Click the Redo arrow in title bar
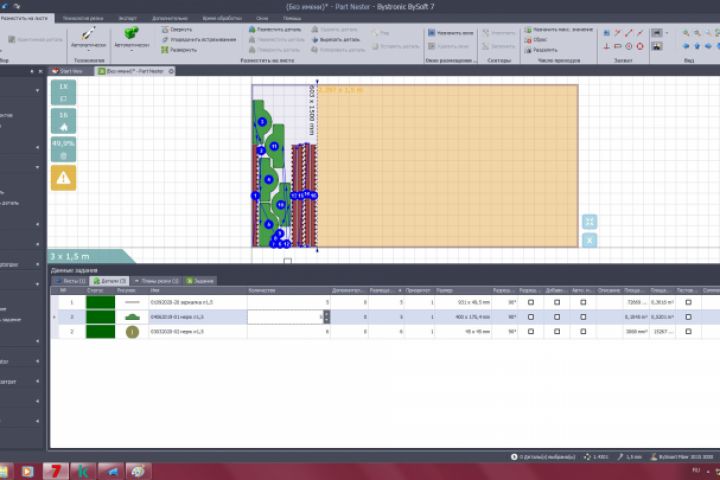The width and height of the screenshot is (720, 480). pyautogui.click(x=17, y=6)
